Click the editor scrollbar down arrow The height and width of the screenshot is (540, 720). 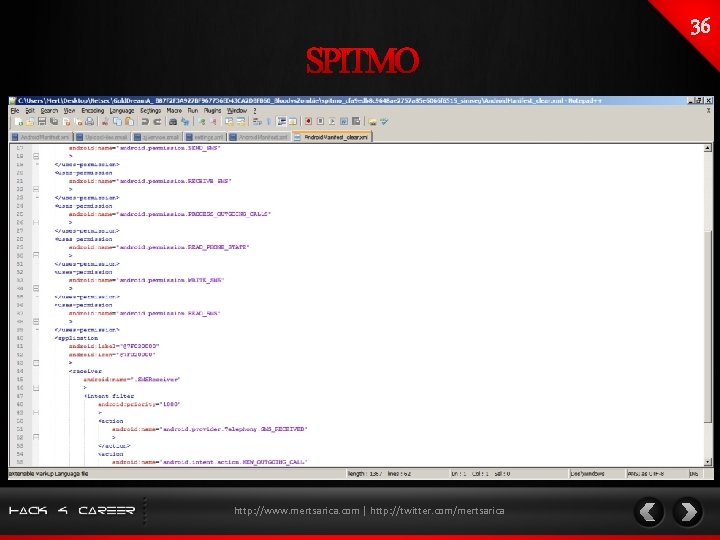pos(708,462)
